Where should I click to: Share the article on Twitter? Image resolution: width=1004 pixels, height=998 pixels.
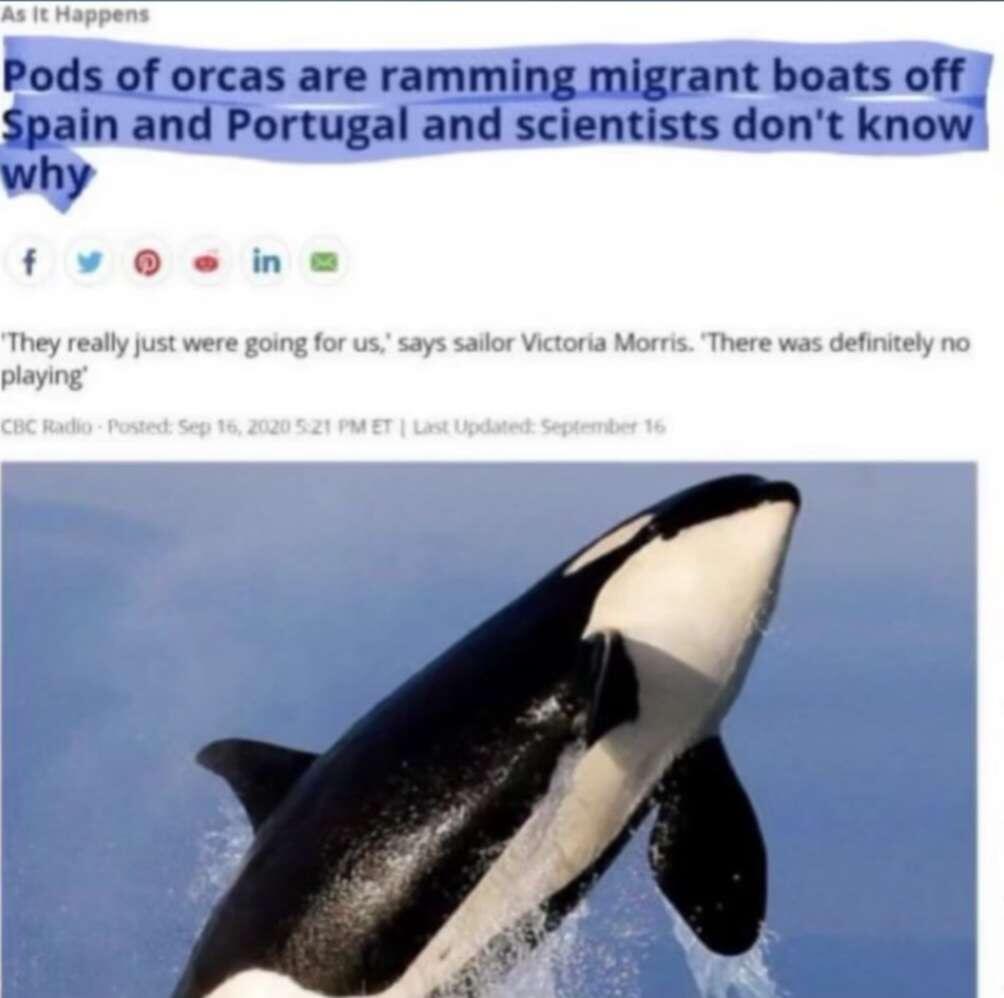click(89, 262)
